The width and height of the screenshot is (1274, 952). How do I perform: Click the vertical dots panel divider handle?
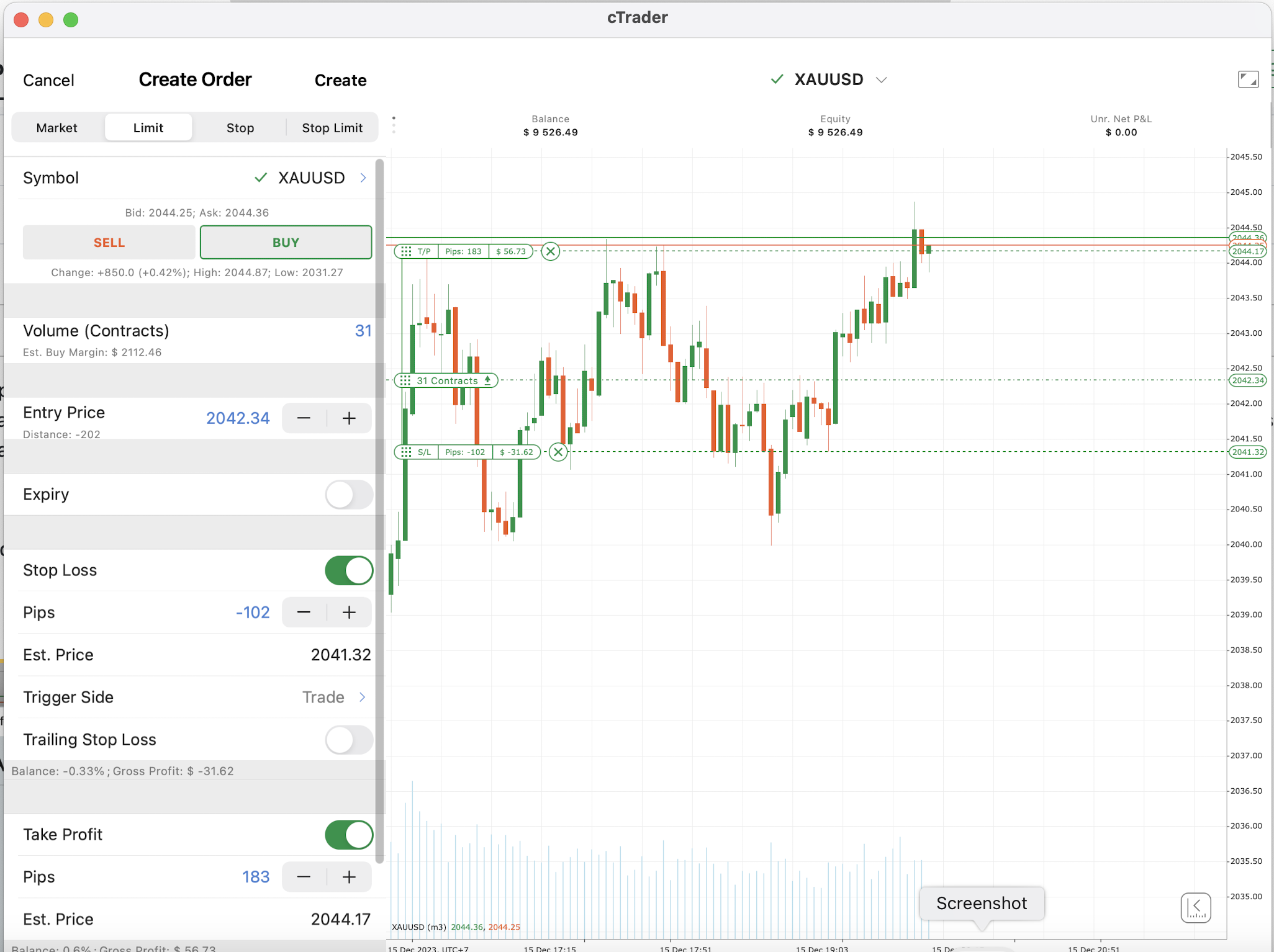click(394, 125)
